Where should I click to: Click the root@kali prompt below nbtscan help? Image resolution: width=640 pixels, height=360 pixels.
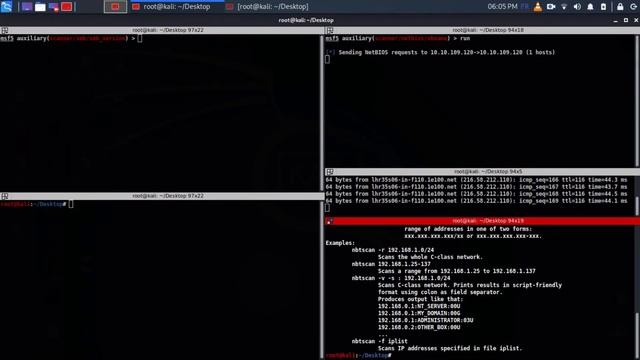359,356
